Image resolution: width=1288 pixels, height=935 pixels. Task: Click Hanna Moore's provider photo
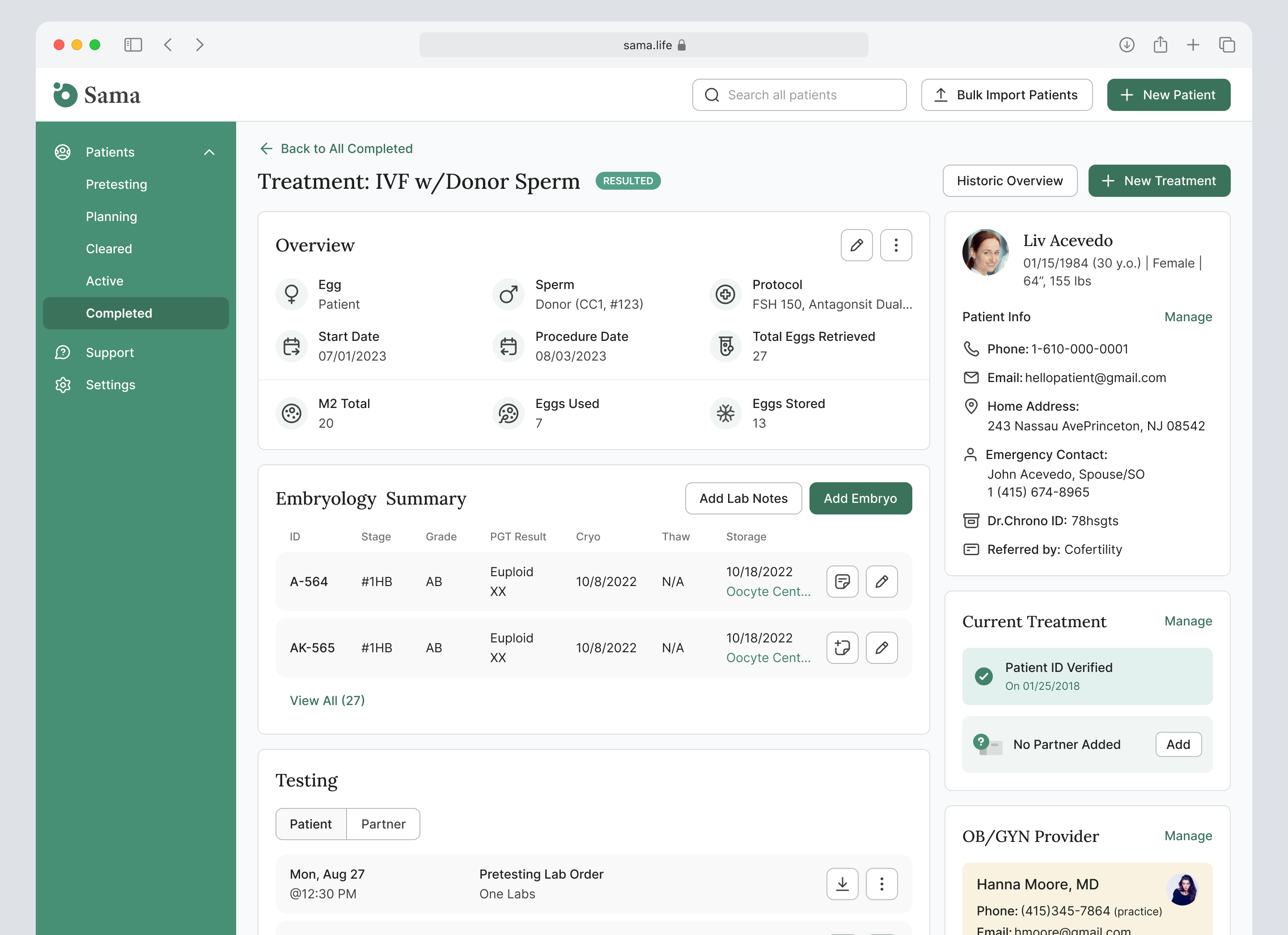click(x=1182, y=889)
